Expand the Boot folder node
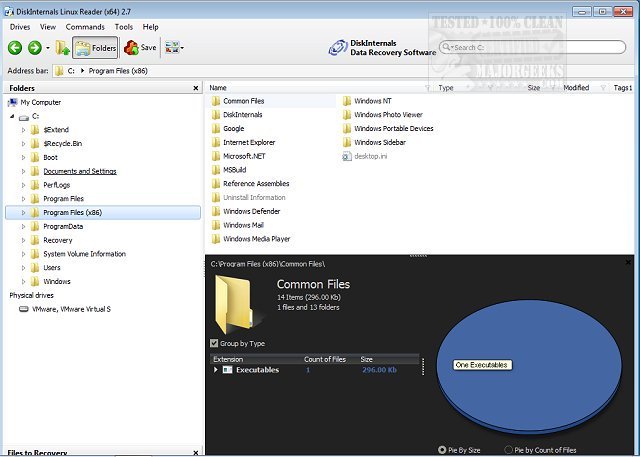This screenshot has width=640, height=457. coord(23,158)
